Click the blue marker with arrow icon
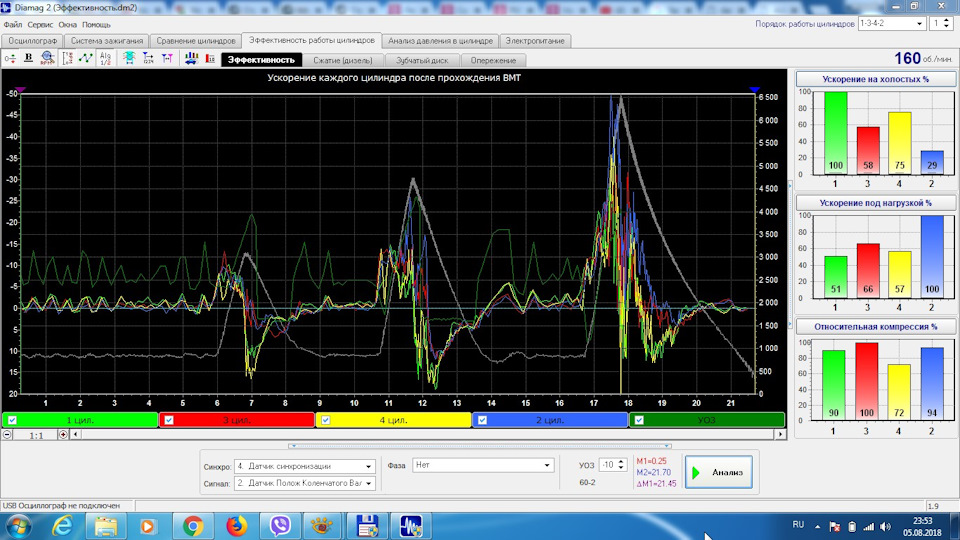 (148, 59)
